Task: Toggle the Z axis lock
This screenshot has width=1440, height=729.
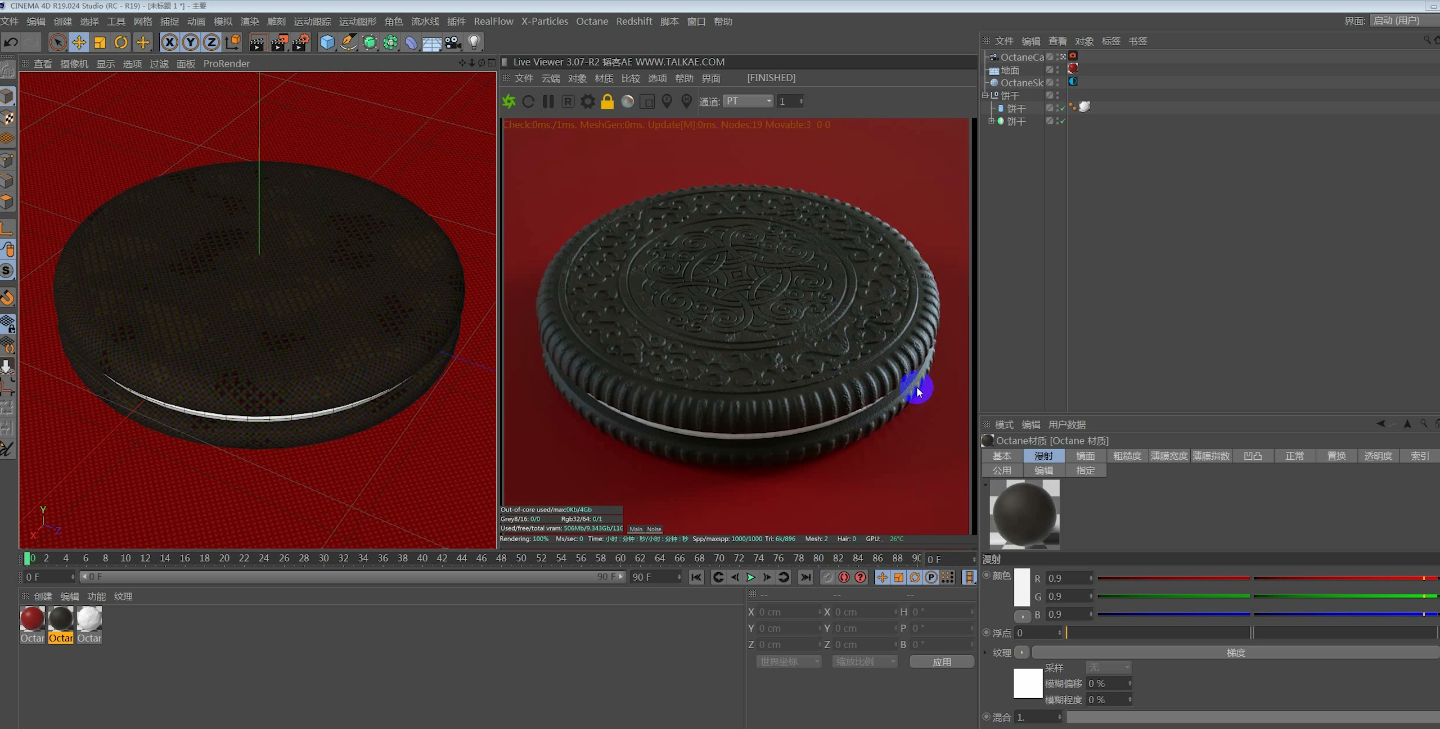Action: pos(211,42)
